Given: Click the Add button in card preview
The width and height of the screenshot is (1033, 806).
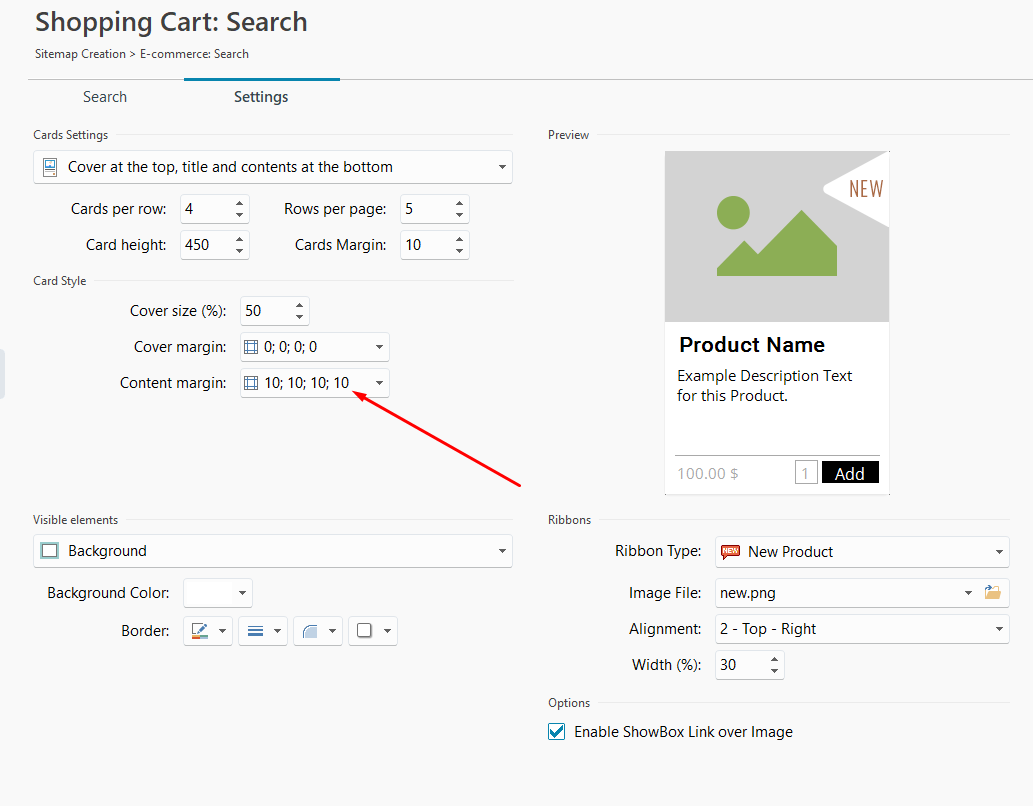Looking at the screenshot, I should pos(849,473).
